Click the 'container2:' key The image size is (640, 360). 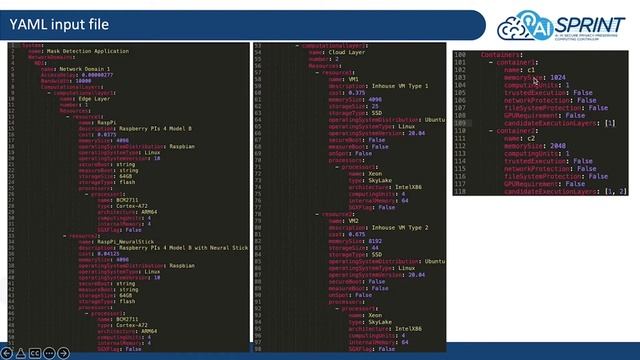click(x=517, y=131)
